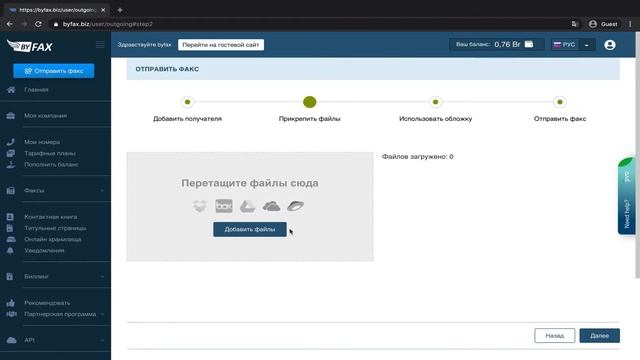Click the Уведомления bell icon

(x=10, y=251)
